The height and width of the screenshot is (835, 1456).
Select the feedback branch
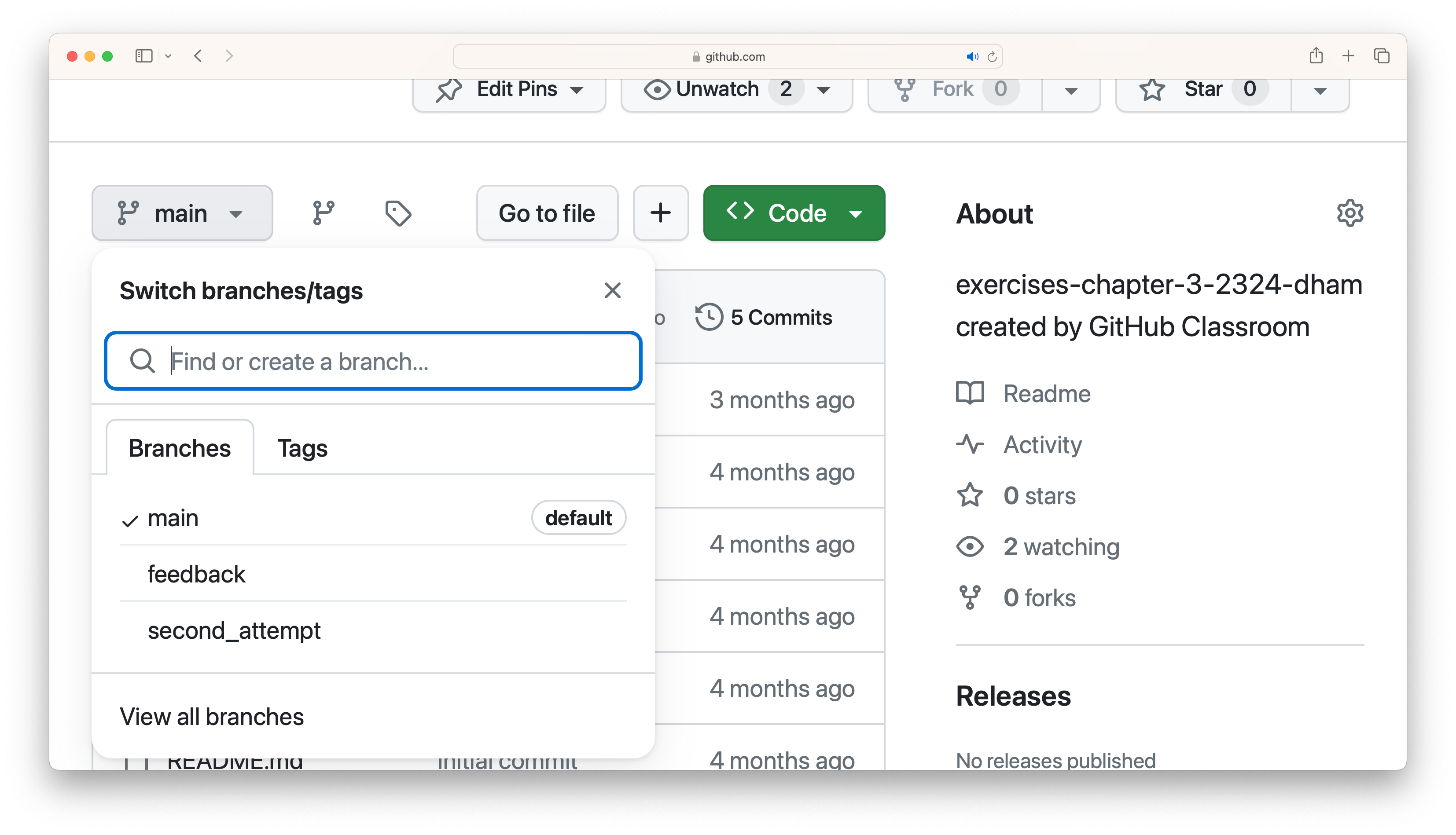coord(373,574)
